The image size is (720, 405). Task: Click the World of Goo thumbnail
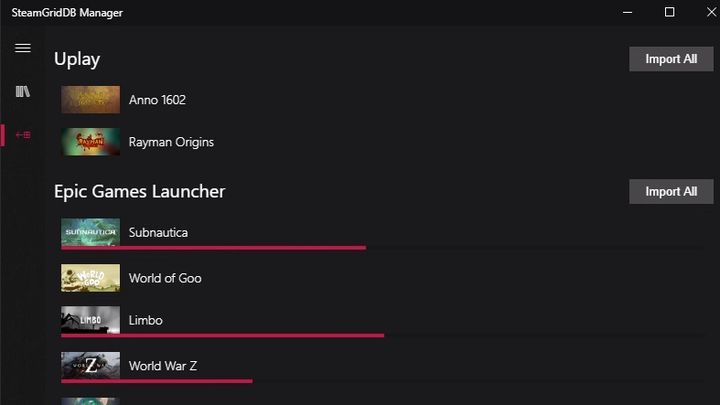click(90, 278)
